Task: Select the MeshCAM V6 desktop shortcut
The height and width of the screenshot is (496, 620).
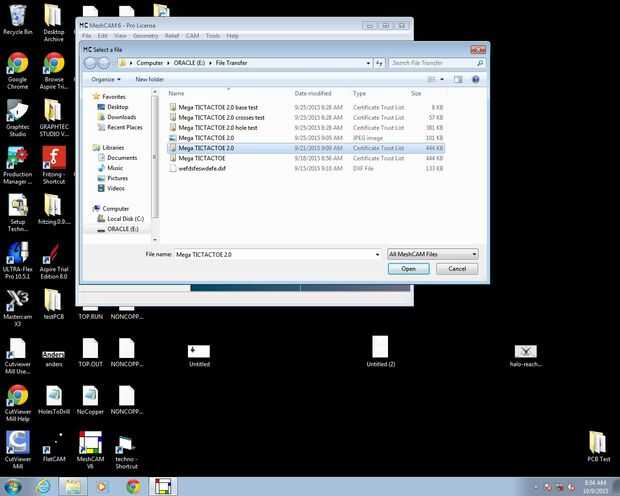Action: pyautogui.click(x=90, y=450)
